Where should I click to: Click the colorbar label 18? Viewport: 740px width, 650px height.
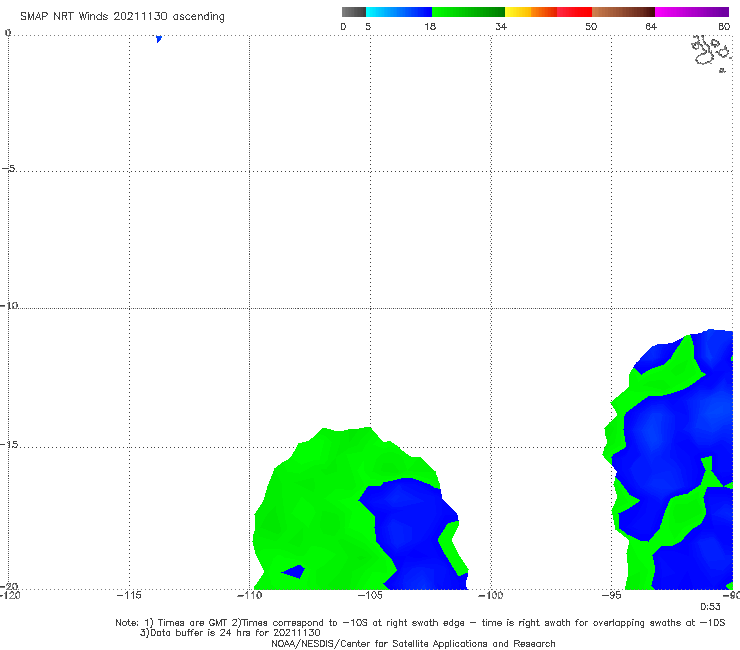click(x=430, y=26)
